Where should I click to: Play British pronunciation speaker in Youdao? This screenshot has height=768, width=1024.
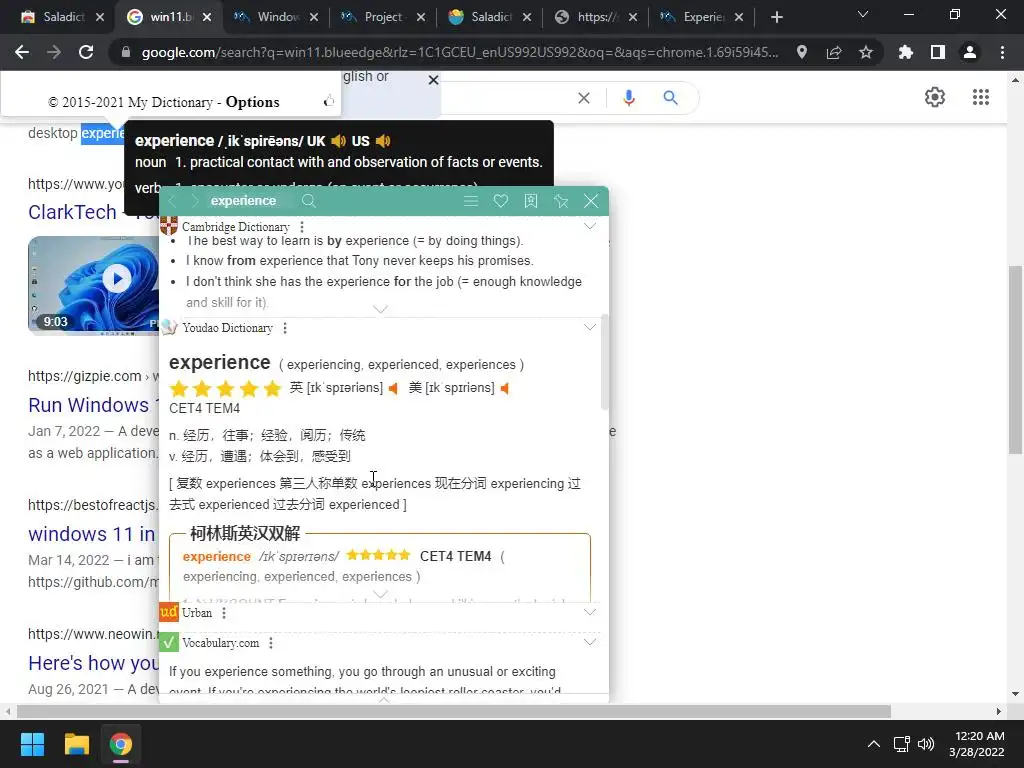click(x=393, y=389)
